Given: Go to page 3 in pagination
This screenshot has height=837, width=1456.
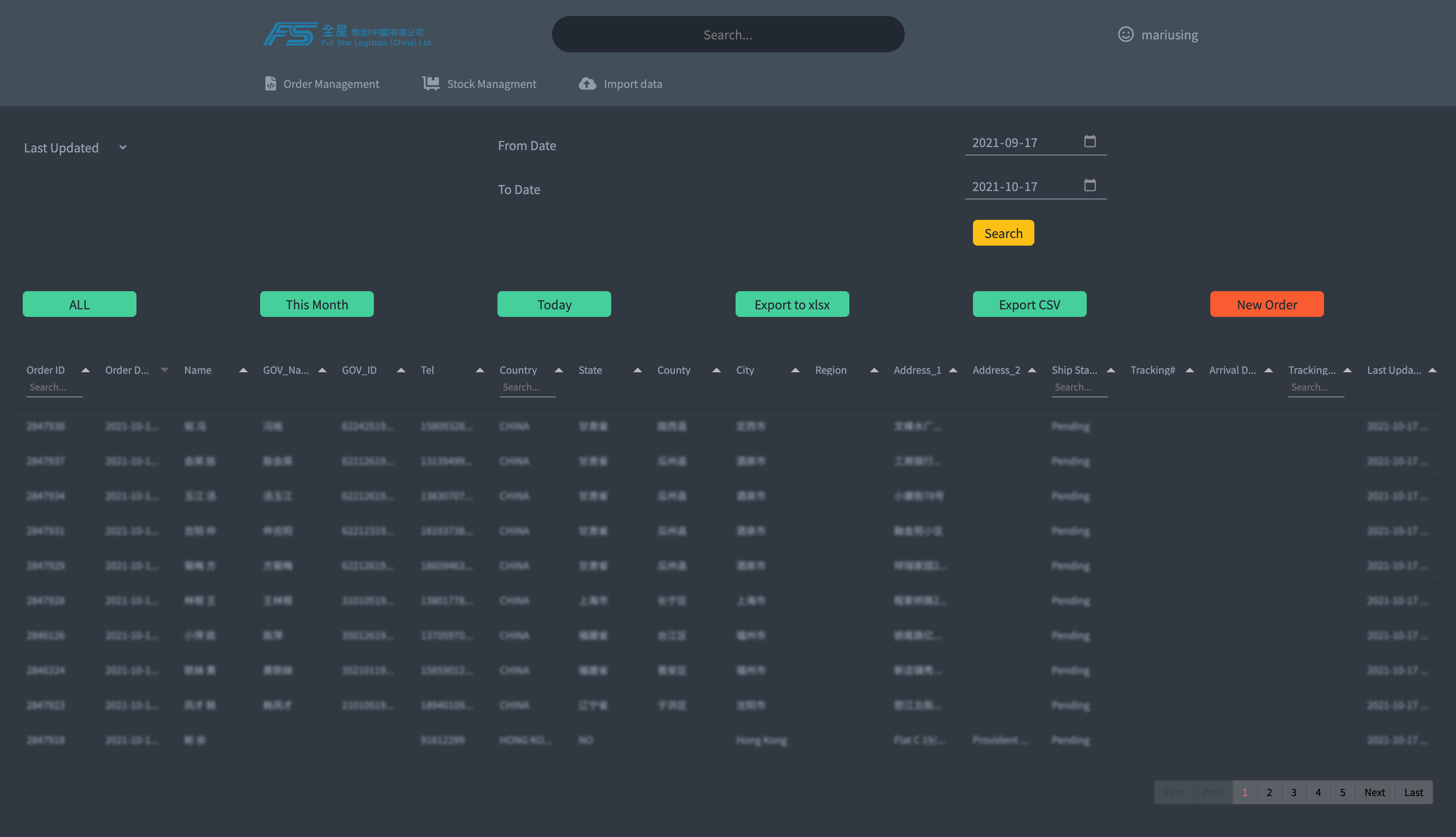Looking at the screenshot, I should (1293, 792).
